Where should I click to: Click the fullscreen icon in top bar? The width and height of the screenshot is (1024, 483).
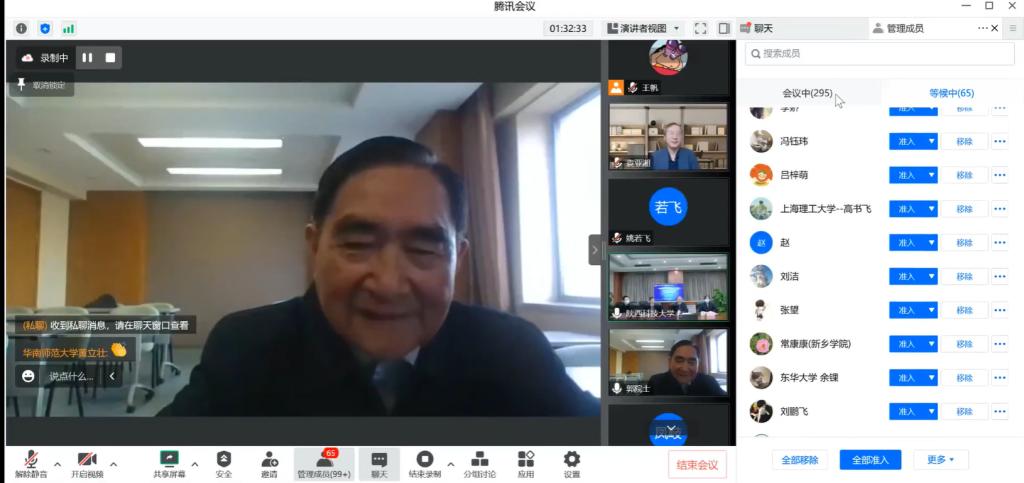pyautogui.click(x=701, y=29)
